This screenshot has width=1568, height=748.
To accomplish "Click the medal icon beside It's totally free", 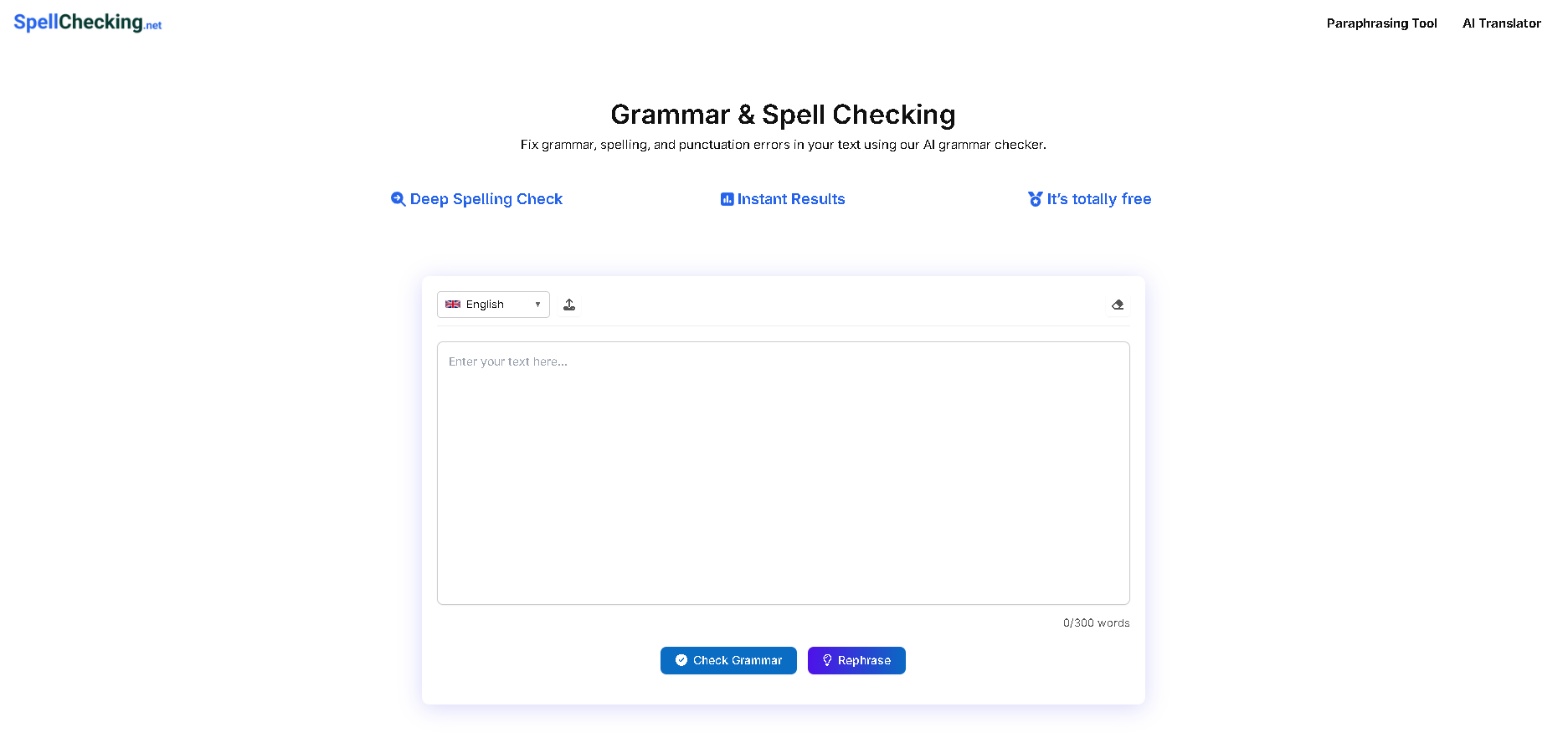I will click(x=1036, y=198).
